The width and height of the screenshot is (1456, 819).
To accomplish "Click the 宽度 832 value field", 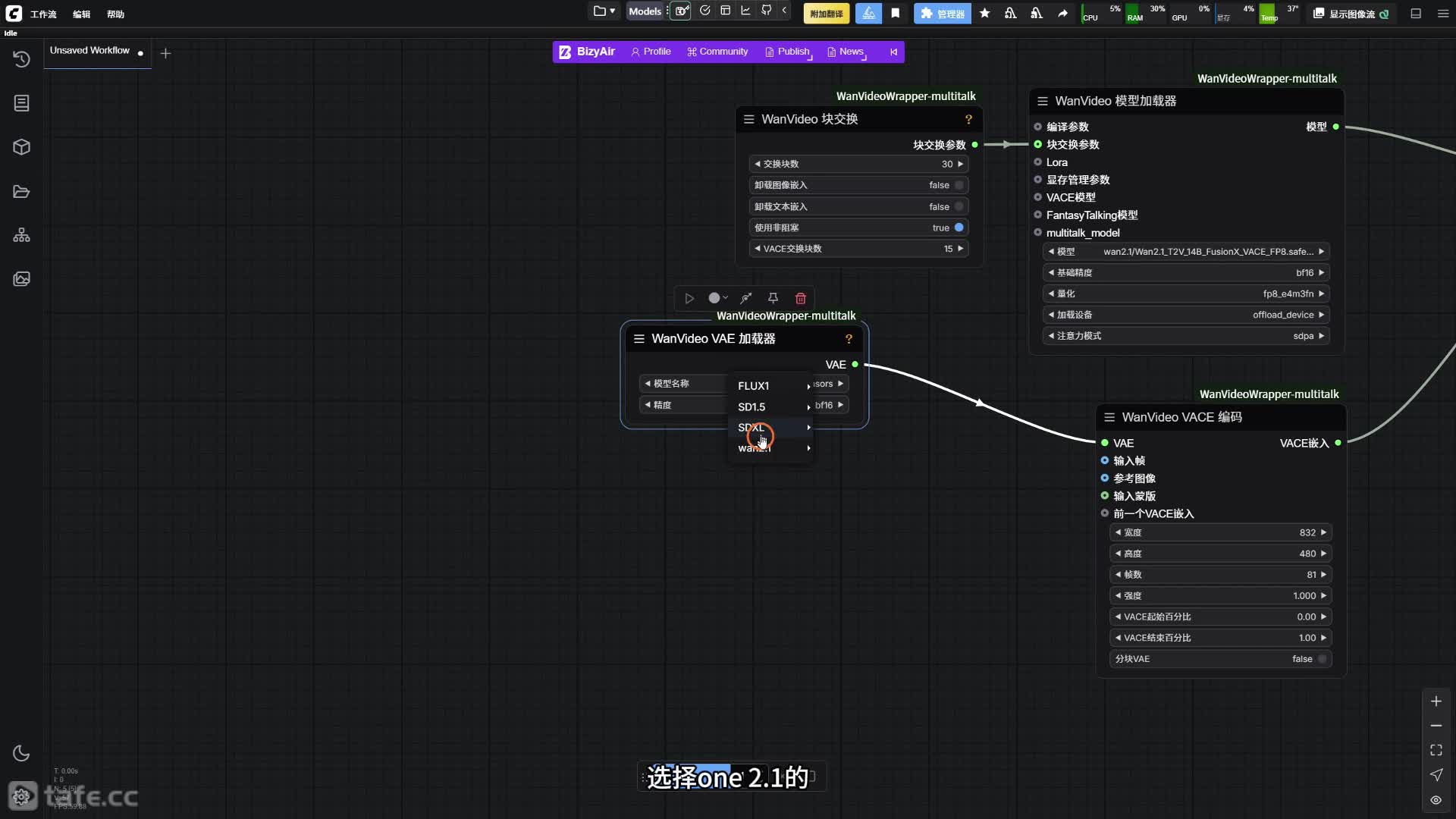I will tap(1220, 532).
